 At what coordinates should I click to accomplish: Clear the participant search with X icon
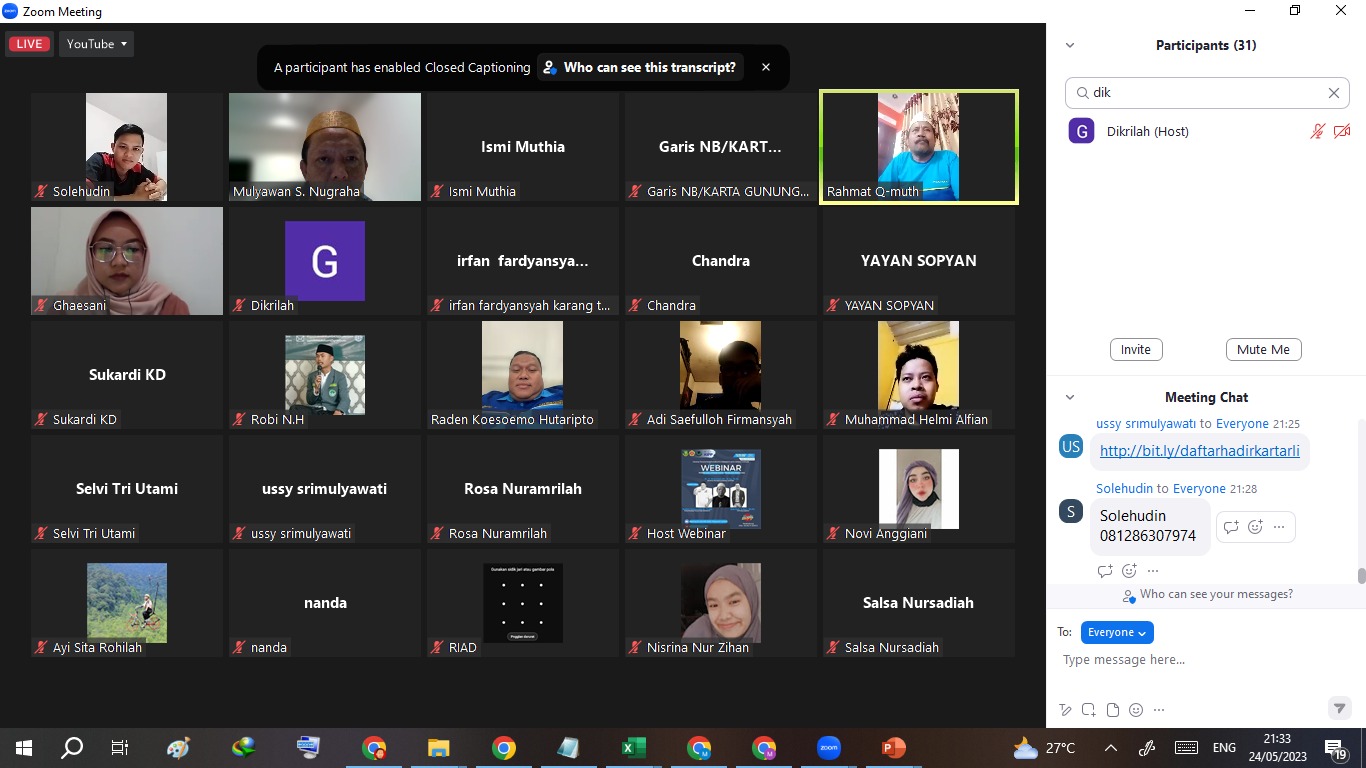pos(1333,93)
